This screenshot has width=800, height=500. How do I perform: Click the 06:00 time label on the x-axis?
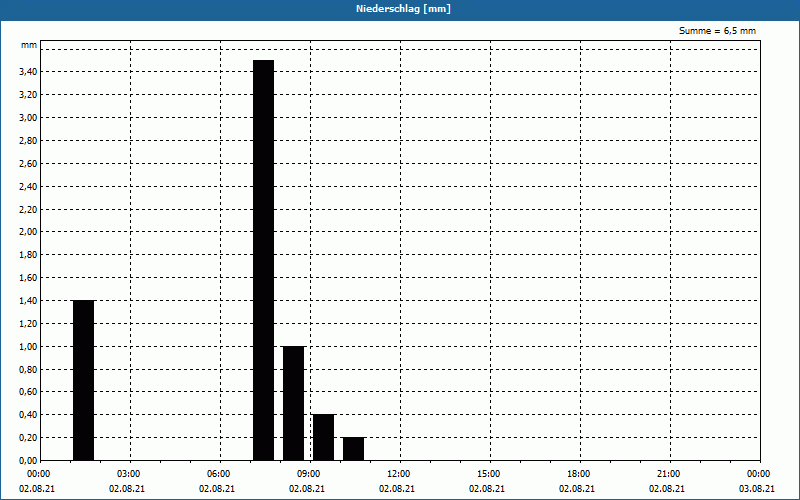219,474
